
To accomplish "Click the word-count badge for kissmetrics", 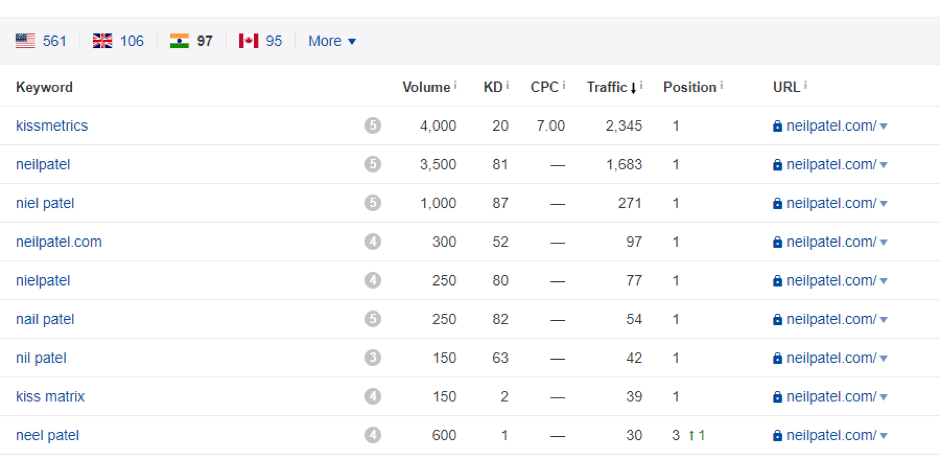I will click(372, 126).
